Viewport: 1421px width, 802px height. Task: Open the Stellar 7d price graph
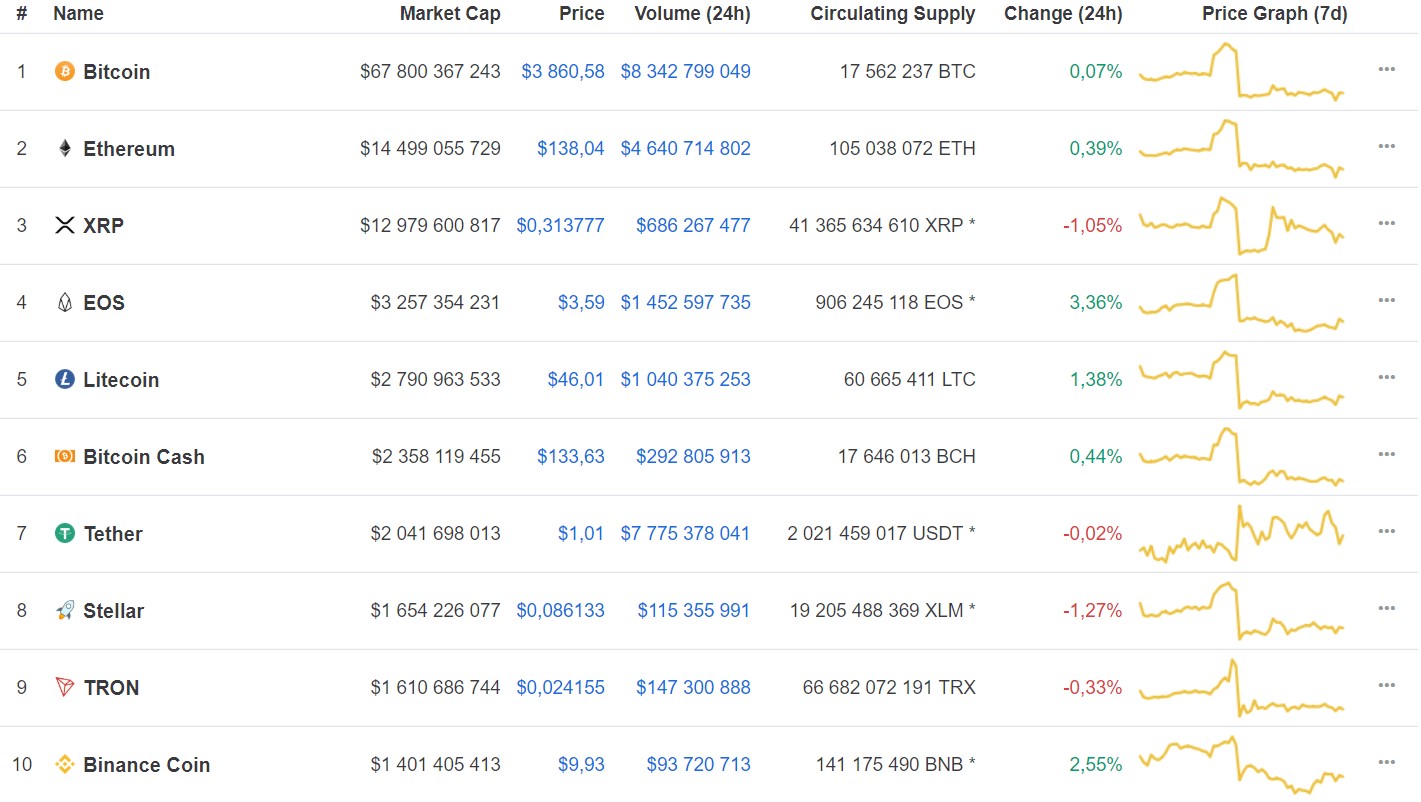point(1242,610)
